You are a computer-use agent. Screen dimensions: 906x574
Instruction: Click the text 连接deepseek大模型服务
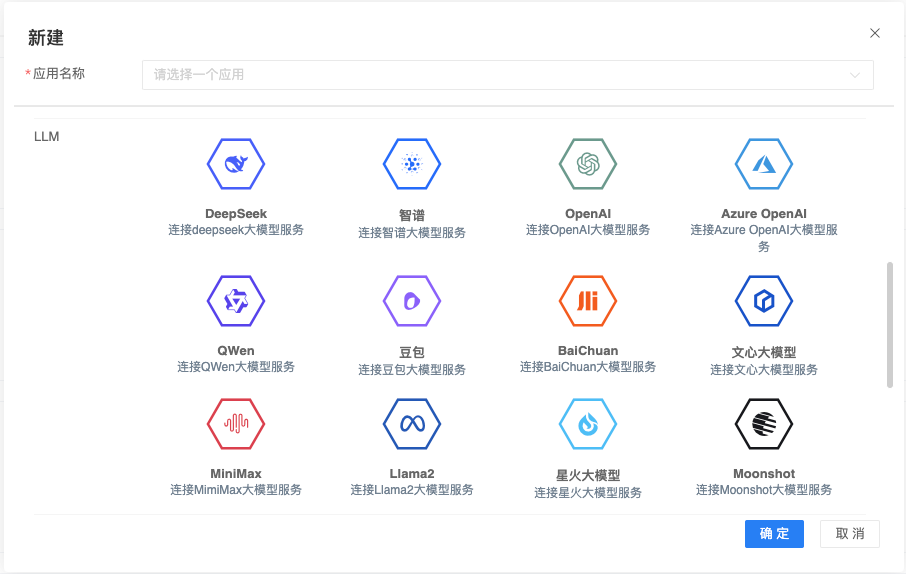[x=236, y=230]
